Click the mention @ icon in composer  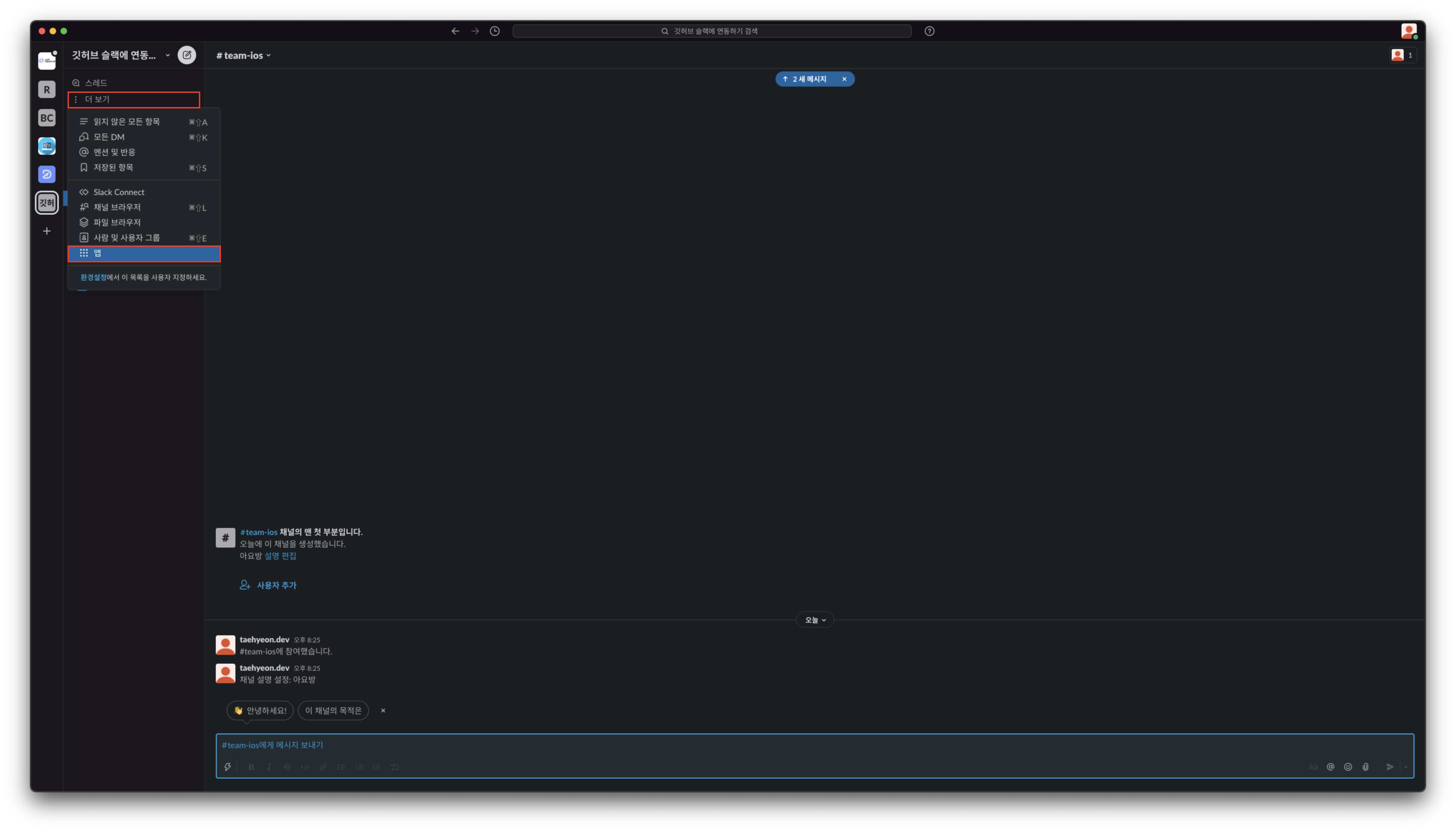click(1330, 767)
